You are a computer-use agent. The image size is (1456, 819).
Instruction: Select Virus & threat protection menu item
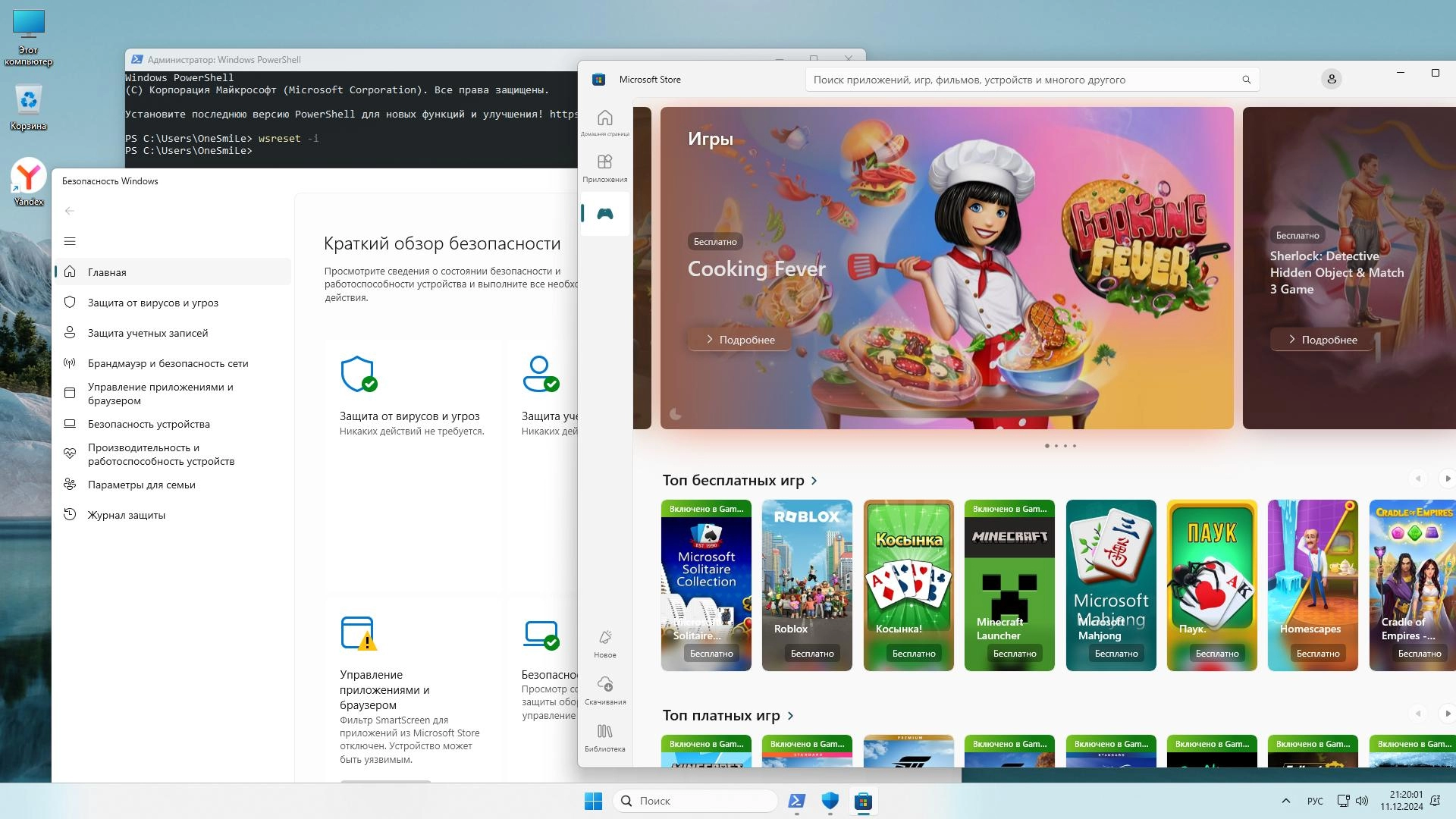coord(152,303)
